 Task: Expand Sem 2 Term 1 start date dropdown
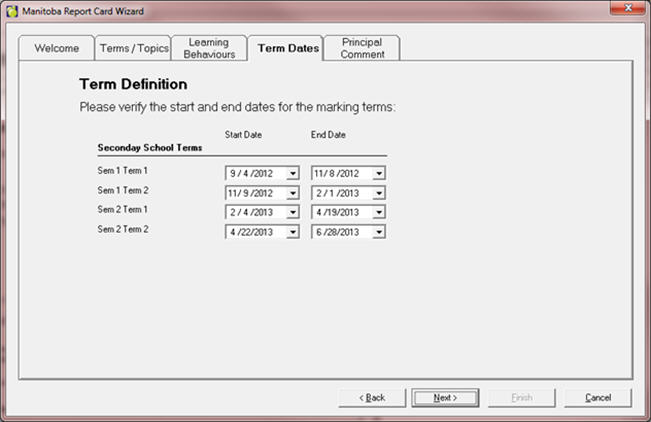click(x=292, y=212)
